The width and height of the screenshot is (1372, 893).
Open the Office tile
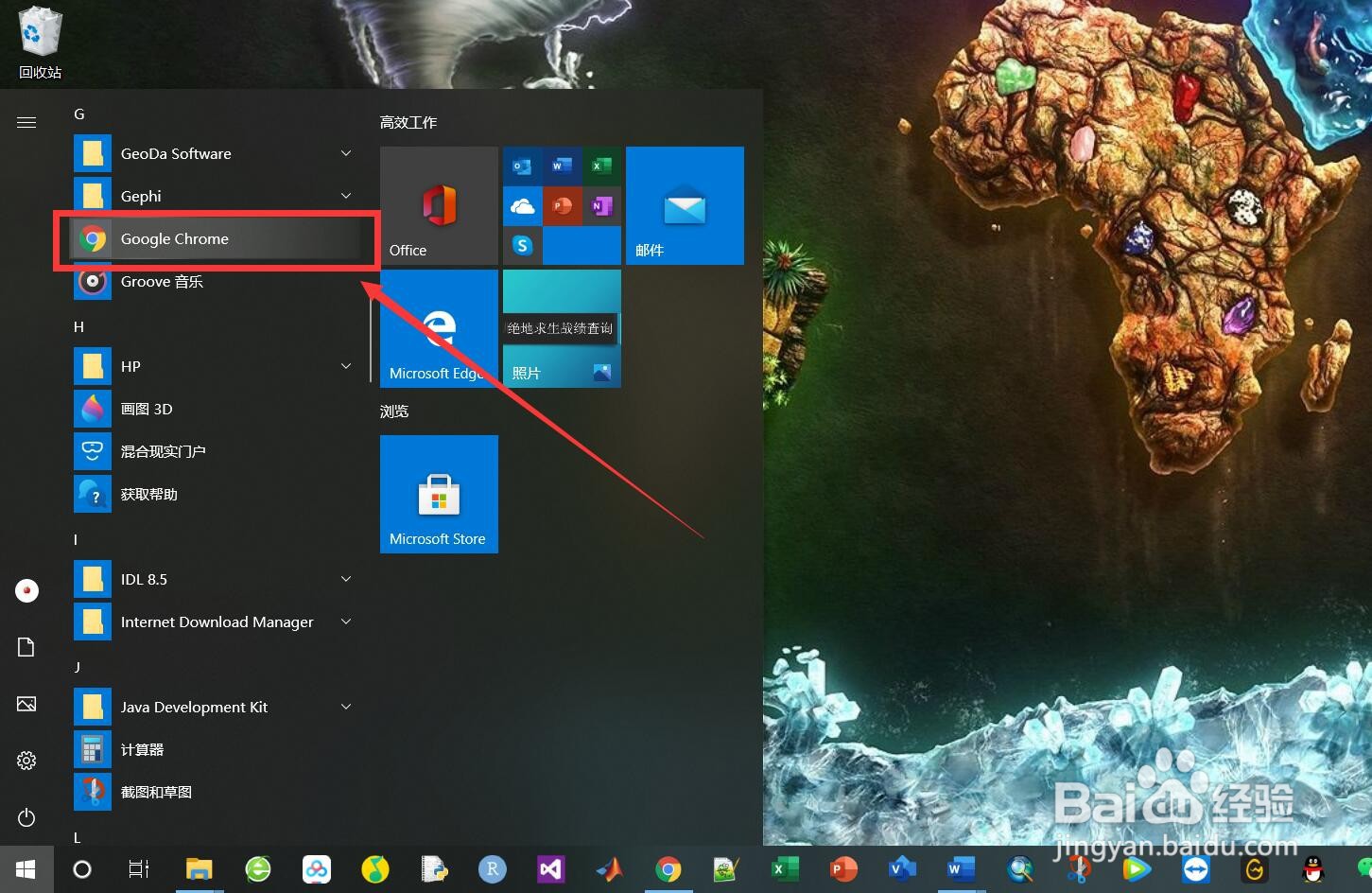tap(439, 205)
